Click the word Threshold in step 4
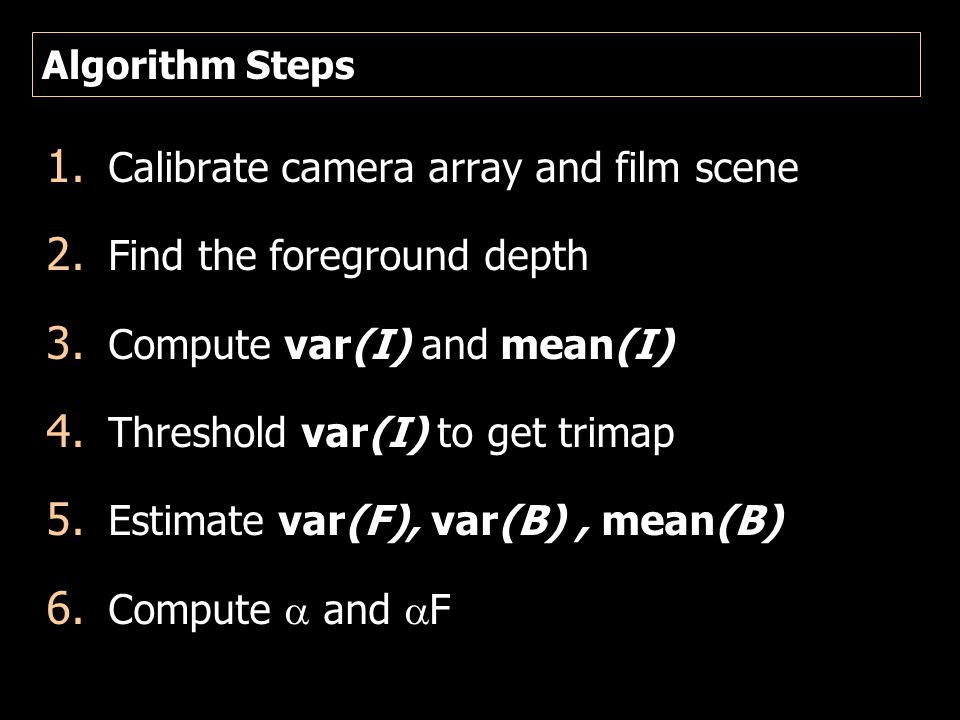The height and width of the screenshot is (720, 960). point(197,433)
